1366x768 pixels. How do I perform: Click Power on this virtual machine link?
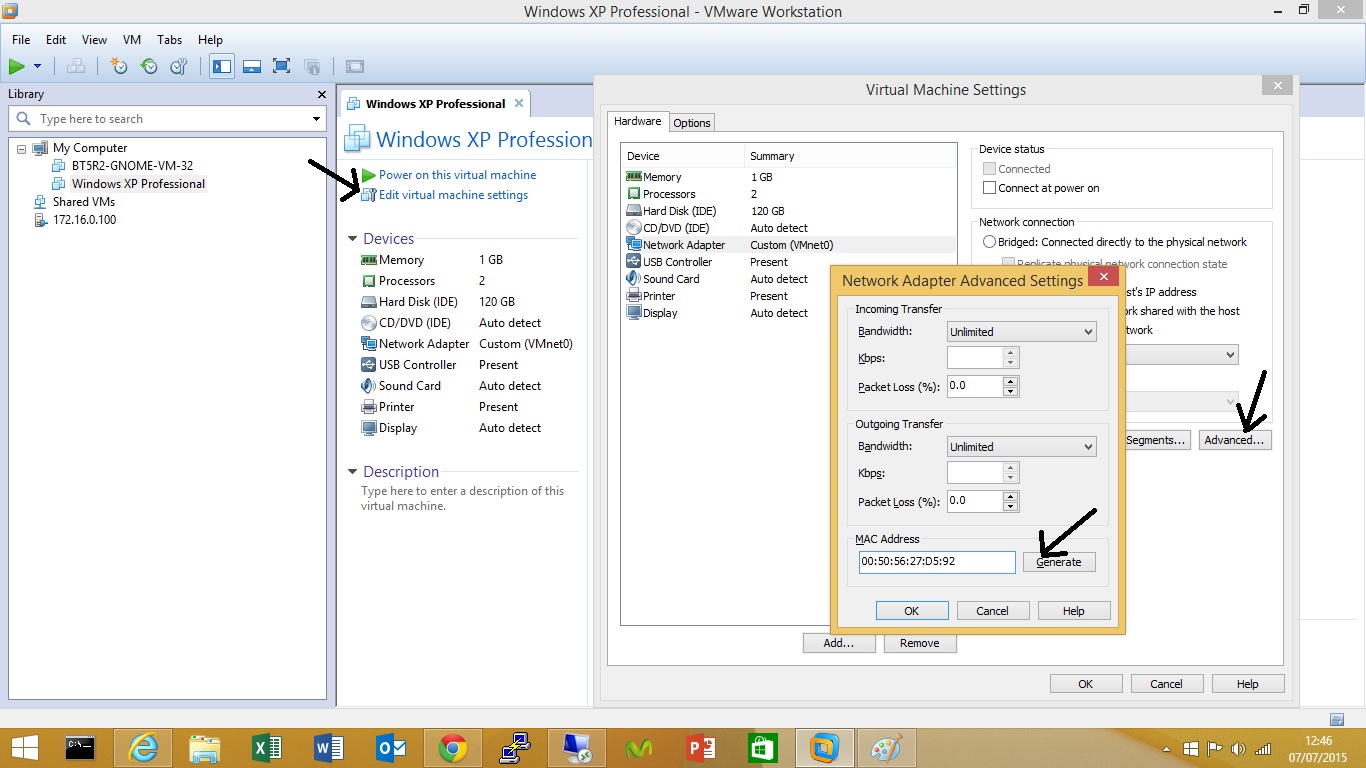pos(457,174)
